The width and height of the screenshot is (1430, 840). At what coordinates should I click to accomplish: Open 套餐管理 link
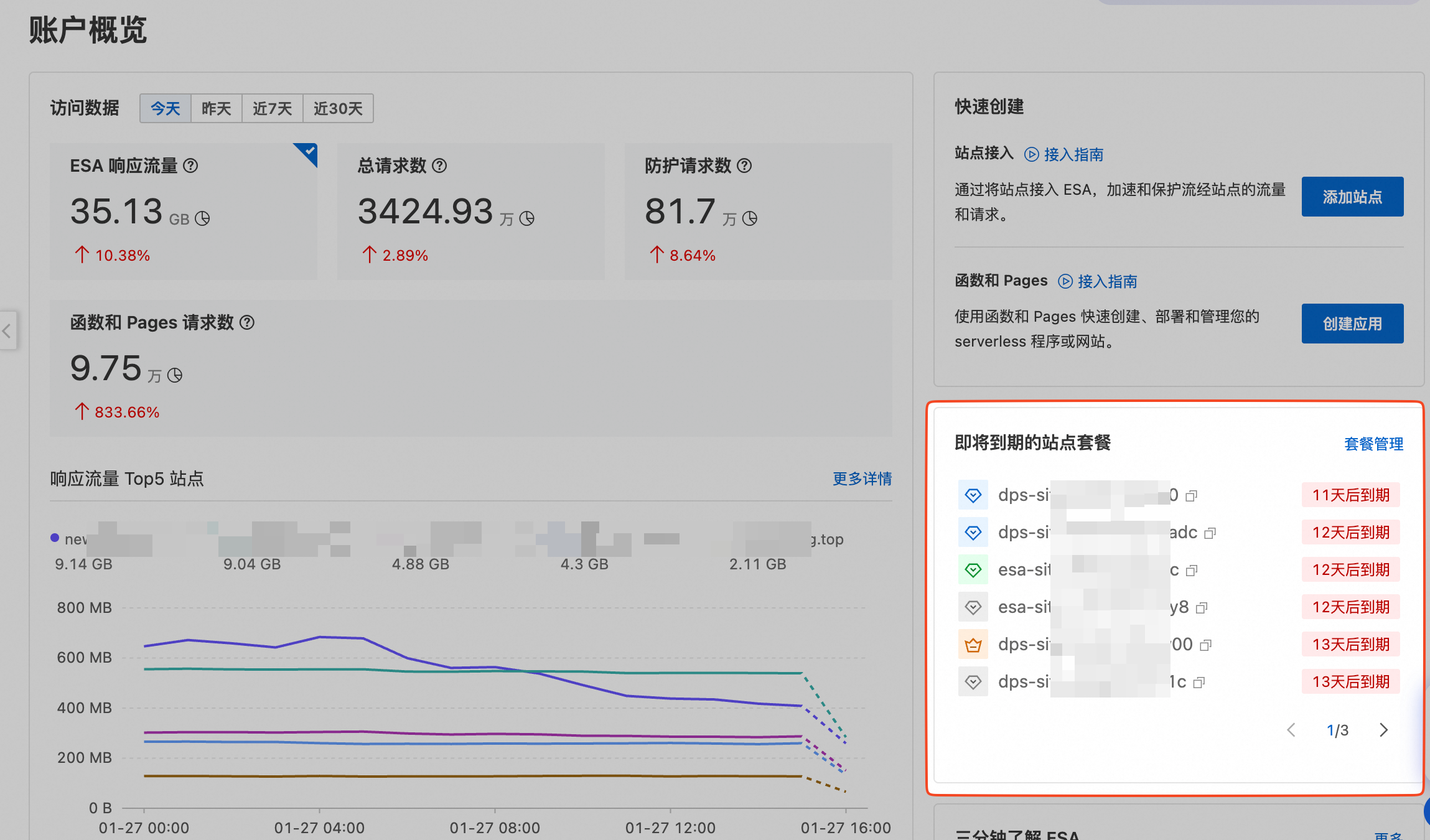(1373, 444)
